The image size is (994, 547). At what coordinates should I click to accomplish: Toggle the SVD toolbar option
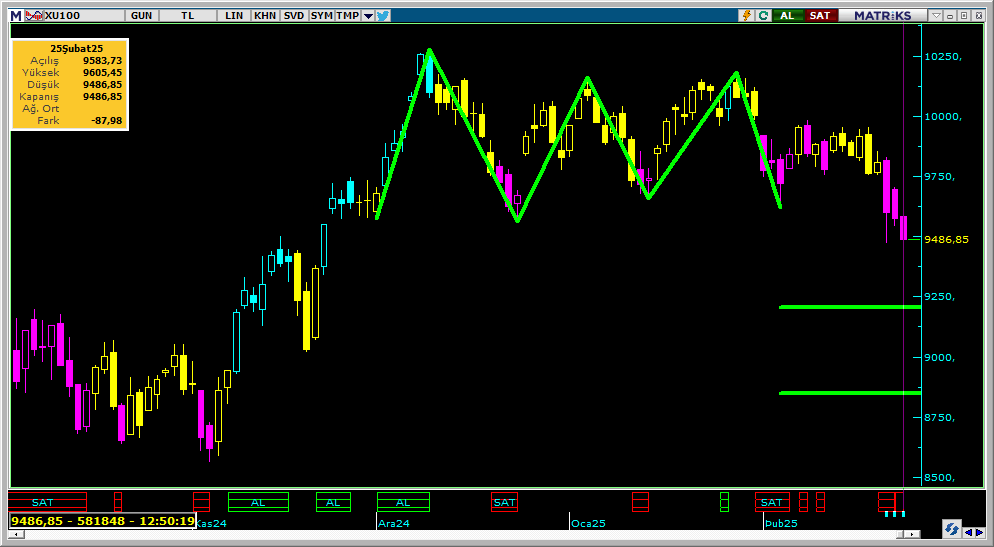(x=294, y=15)
